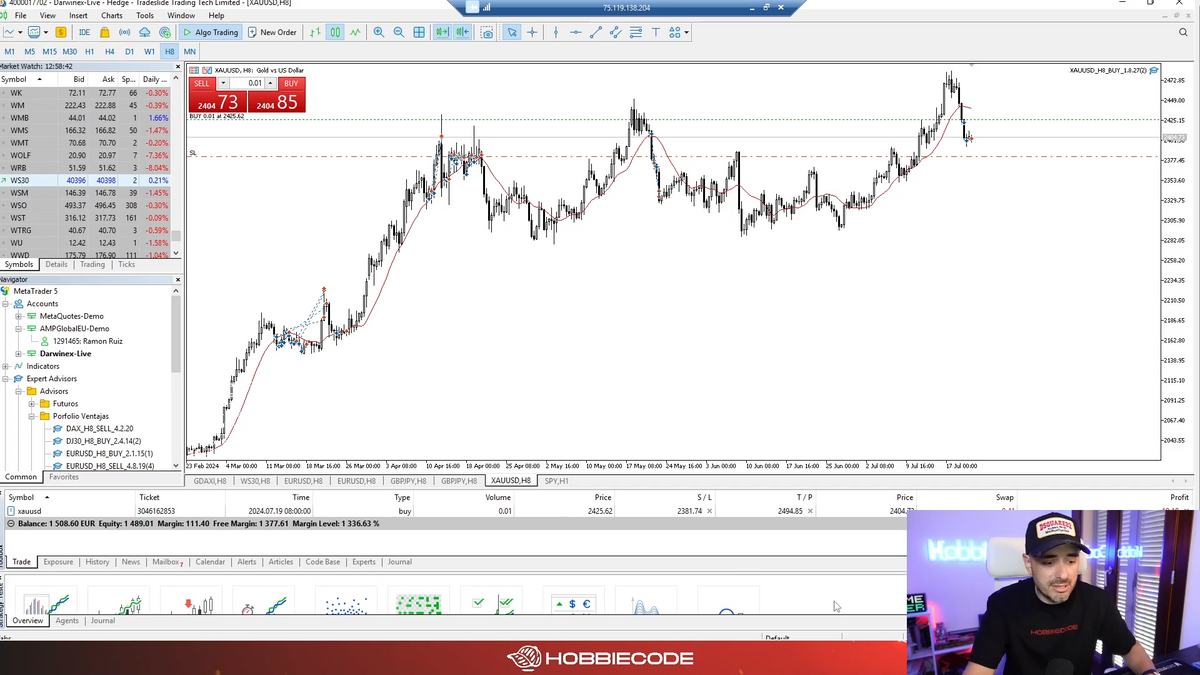Switch chart to line chart style

pyautogui.click(x=355, y=32)
